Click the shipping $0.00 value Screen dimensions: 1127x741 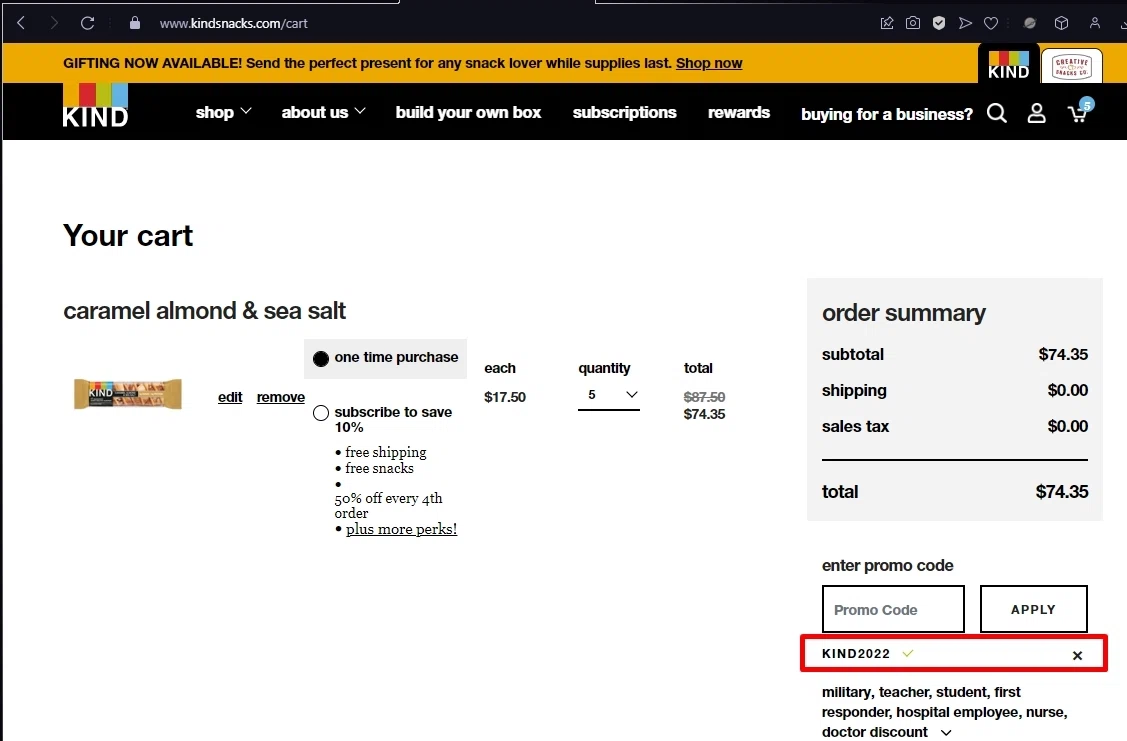(1067, 390)
